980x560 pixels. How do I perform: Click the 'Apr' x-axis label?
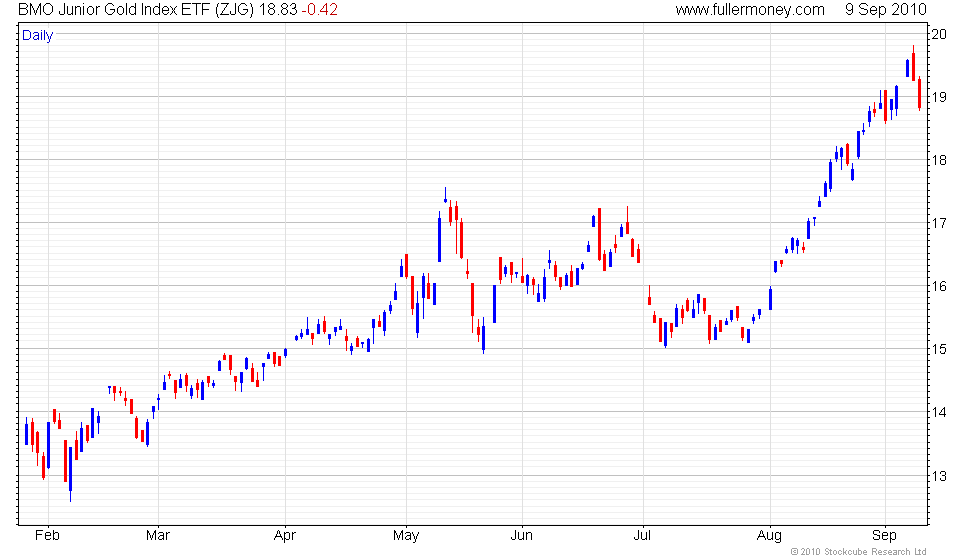pyautogui.click(x=285, y=536)
